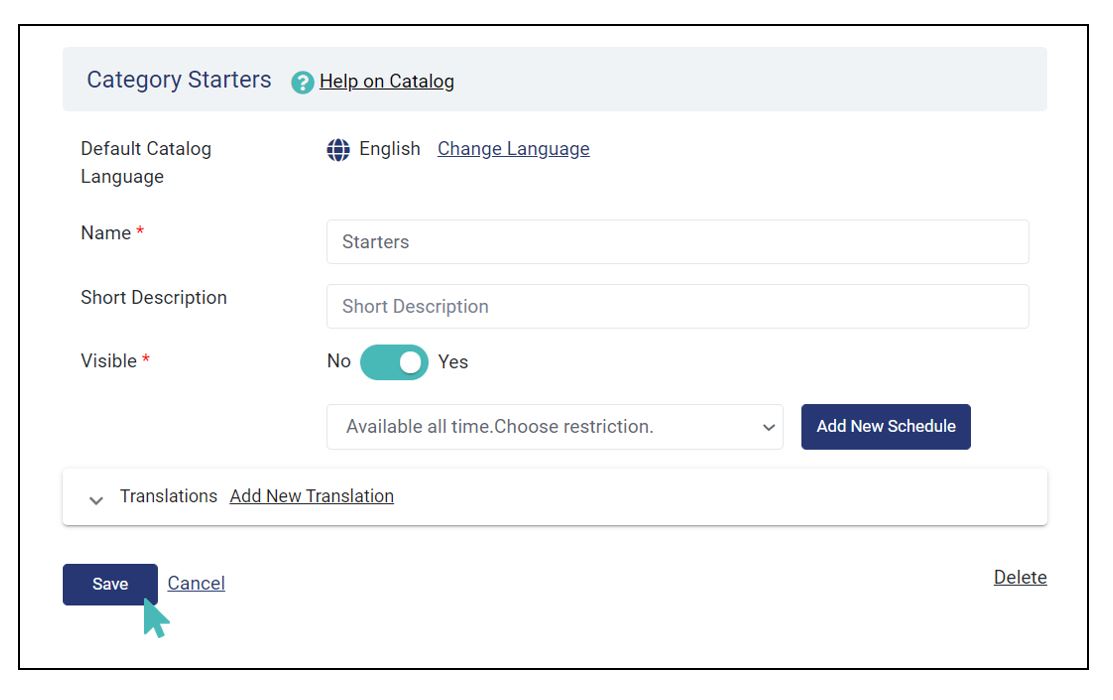Click into the Short Description input

click(677, 306)
